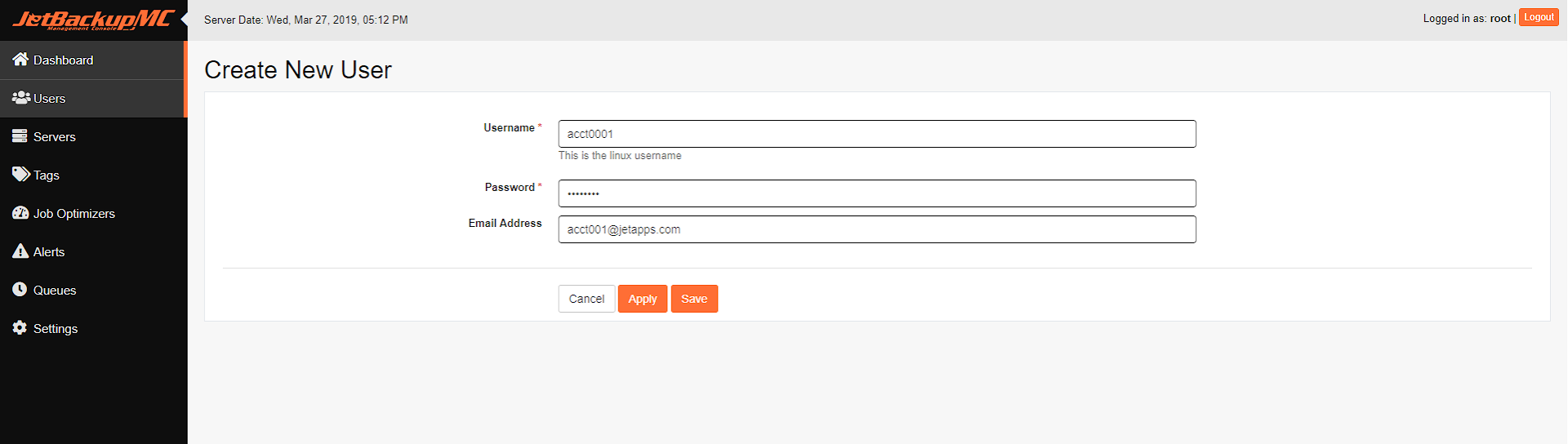The width and height of the screenshot is (1568, 444).
Task: Click the Settings gear icon
Action: pos(20,327)
